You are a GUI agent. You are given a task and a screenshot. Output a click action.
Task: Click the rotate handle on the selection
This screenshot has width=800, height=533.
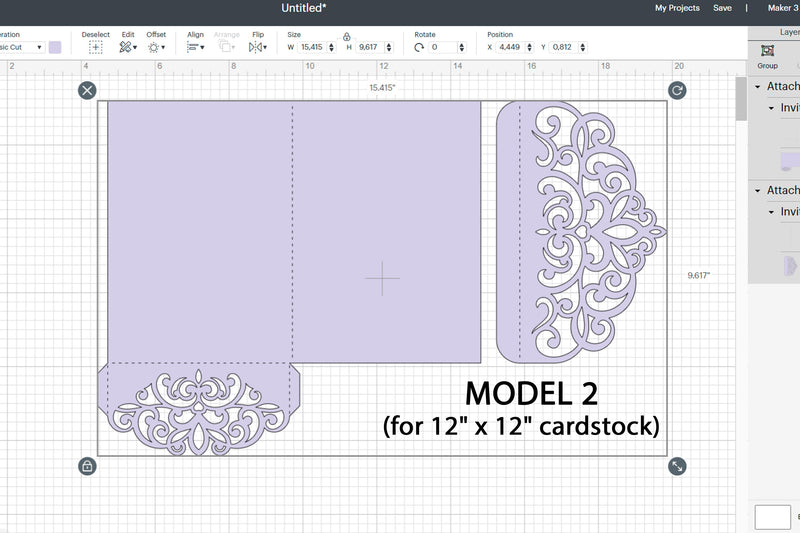(677, 91)
